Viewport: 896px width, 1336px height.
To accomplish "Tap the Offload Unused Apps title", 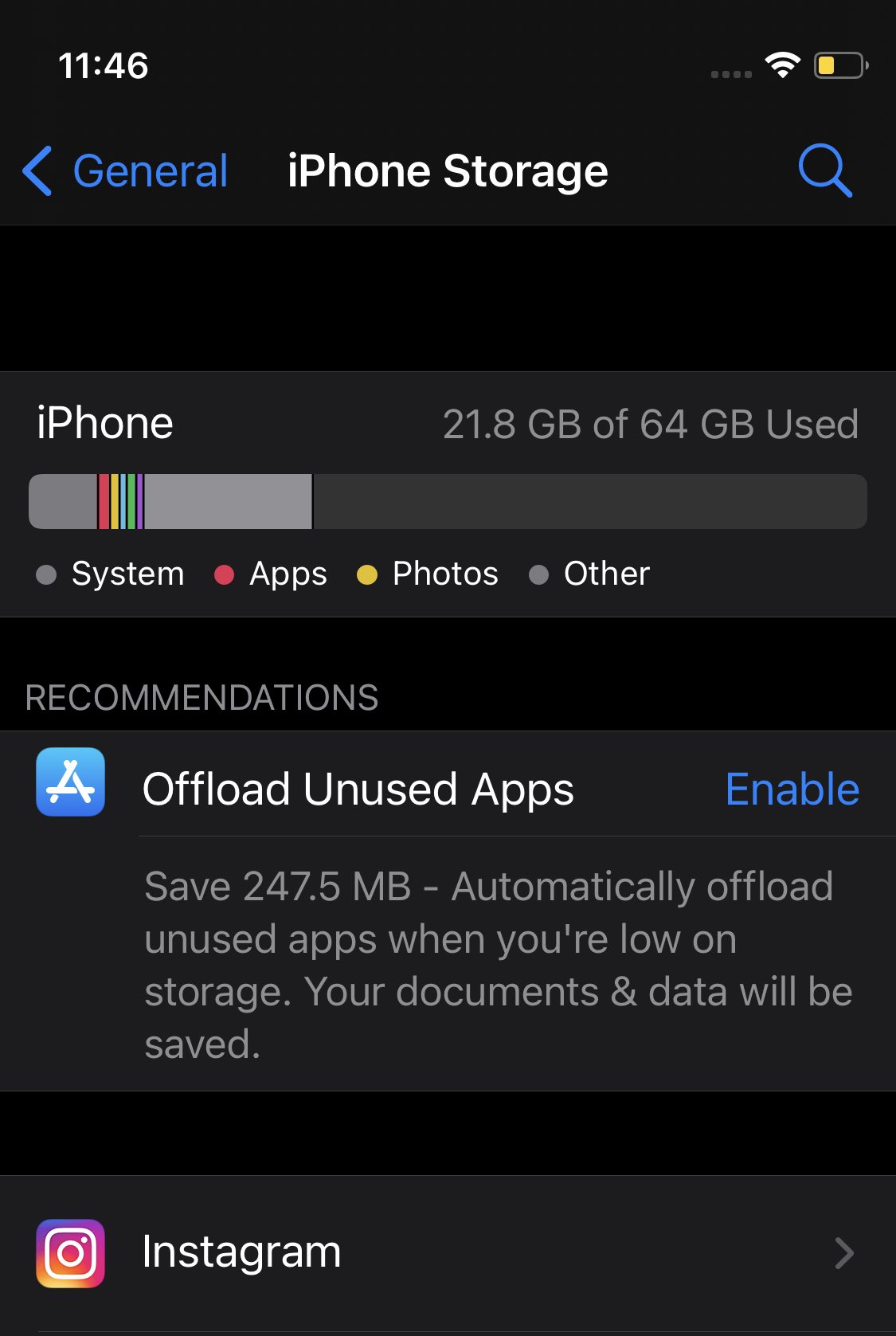I will click(358, 789).
